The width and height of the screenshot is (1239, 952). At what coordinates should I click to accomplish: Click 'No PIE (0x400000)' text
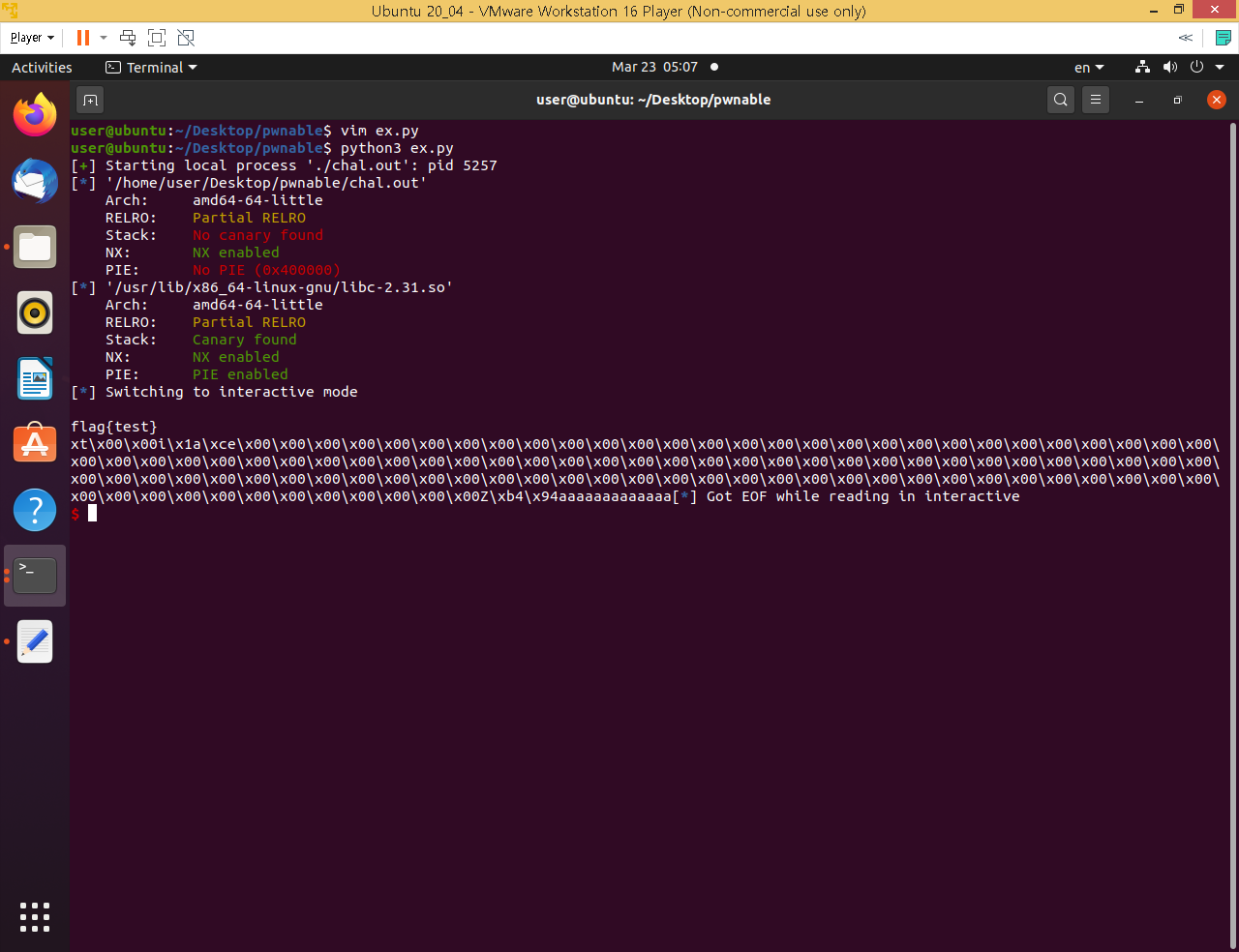266,270
